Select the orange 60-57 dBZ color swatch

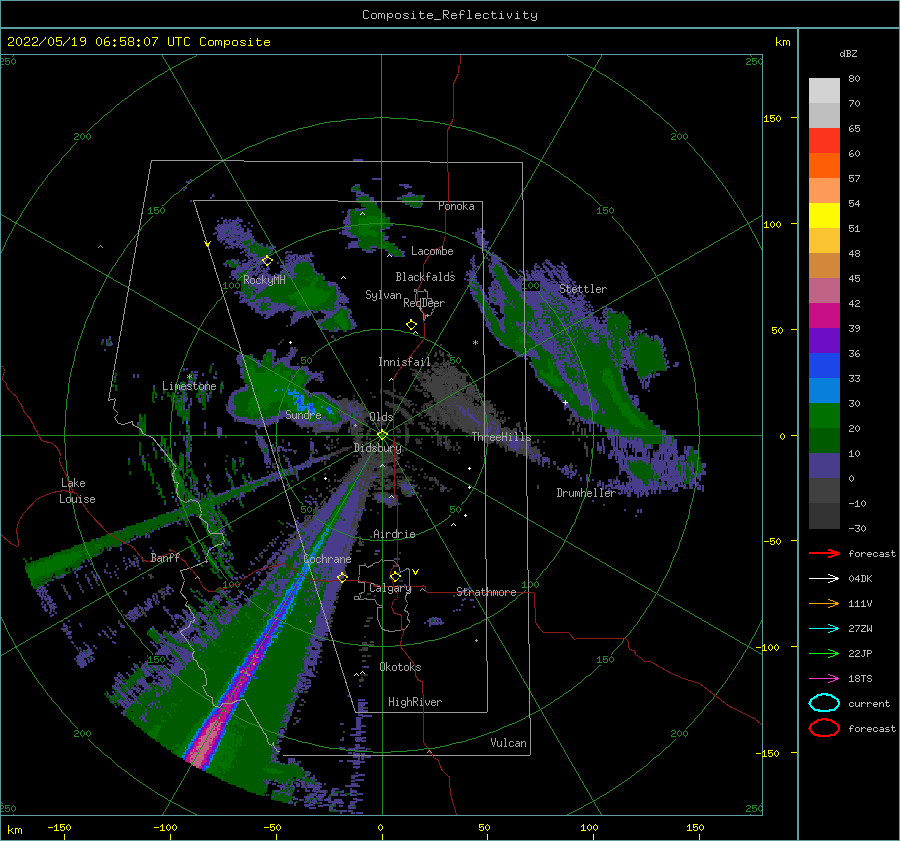tap(824, 166)
